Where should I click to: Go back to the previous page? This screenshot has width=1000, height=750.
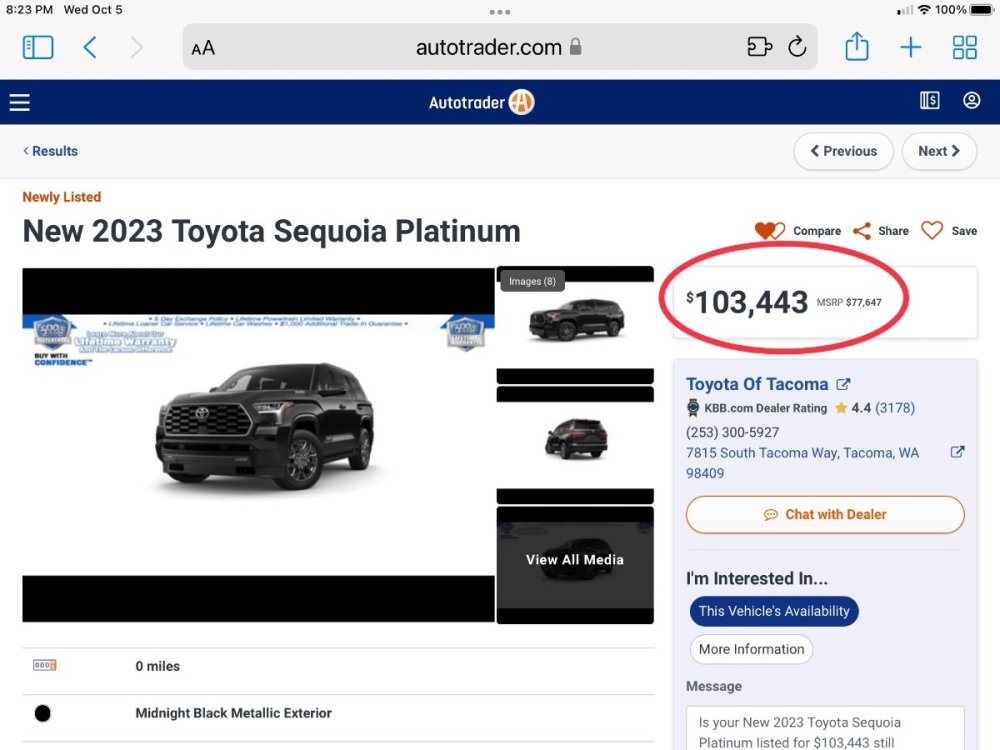(90, 47)
